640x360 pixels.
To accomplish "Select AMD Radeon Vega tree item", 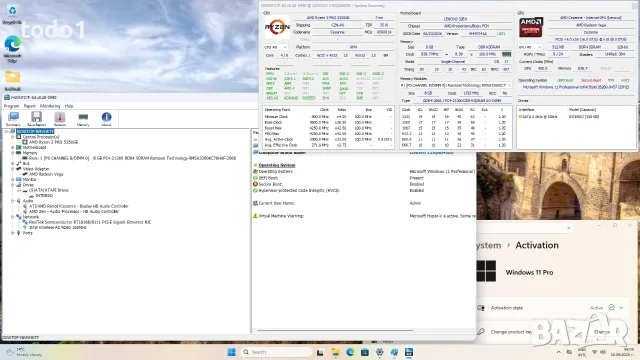I will tap(46, 174).
